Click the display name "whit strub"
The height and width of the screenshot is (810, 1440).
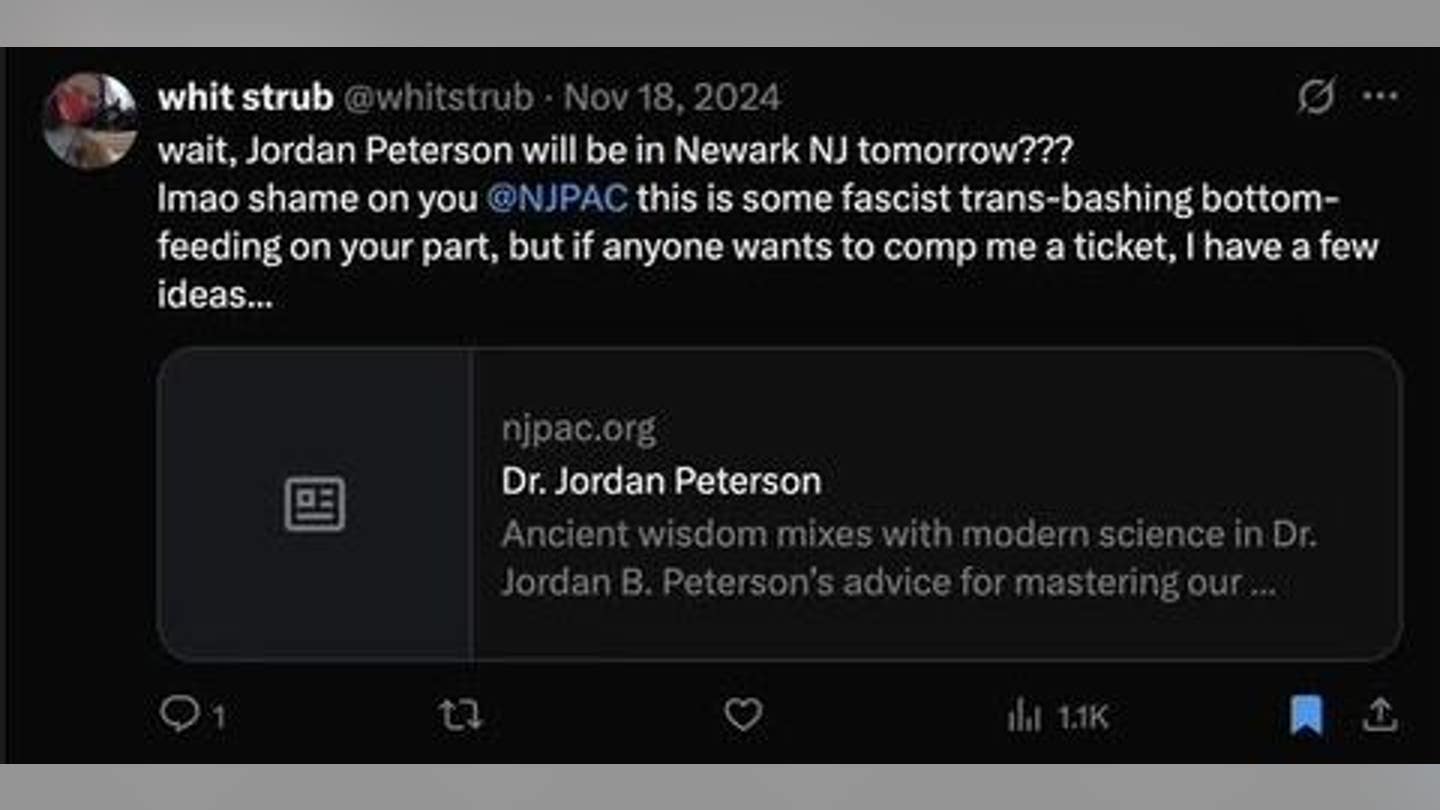pos(245,98)
